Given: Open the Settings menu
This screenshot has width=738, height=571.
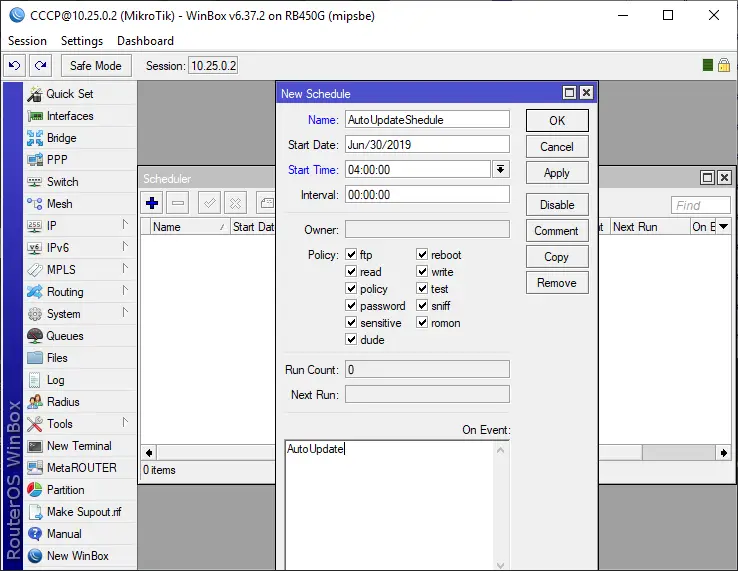Looking at the screenshot, I should click(x=82, y=41).
